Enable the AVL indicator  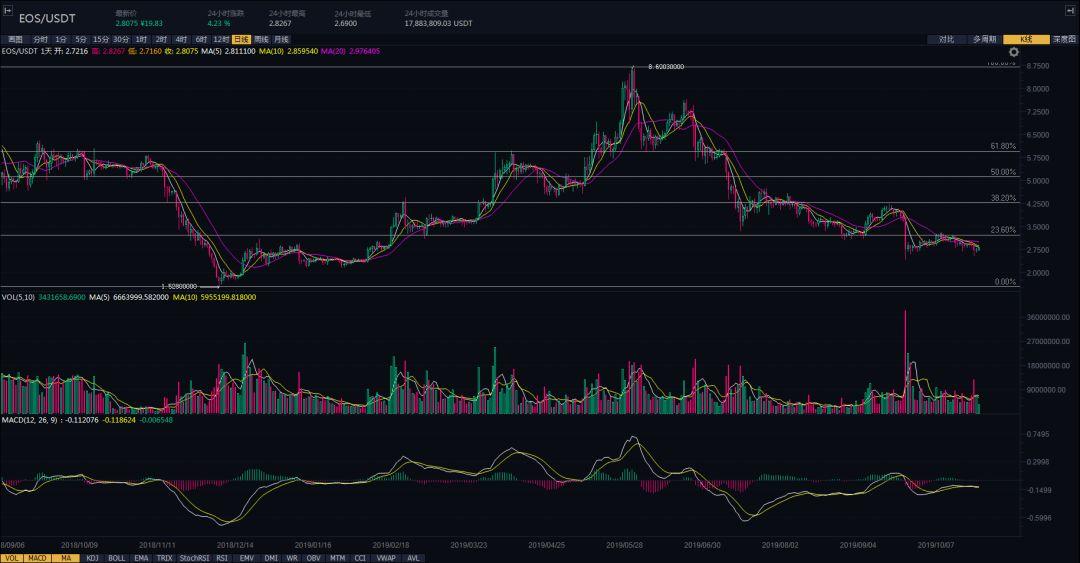tap(413, 558)
